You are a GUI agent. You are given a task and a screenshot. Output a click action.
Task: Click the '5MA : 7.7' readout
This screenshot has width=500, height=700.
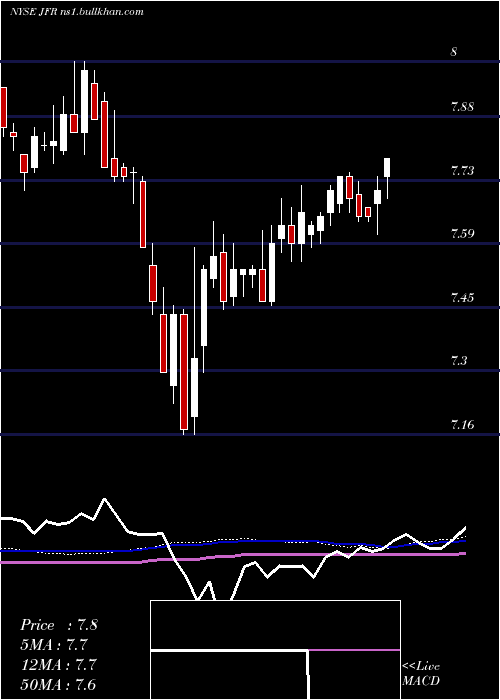click(54, 645)
